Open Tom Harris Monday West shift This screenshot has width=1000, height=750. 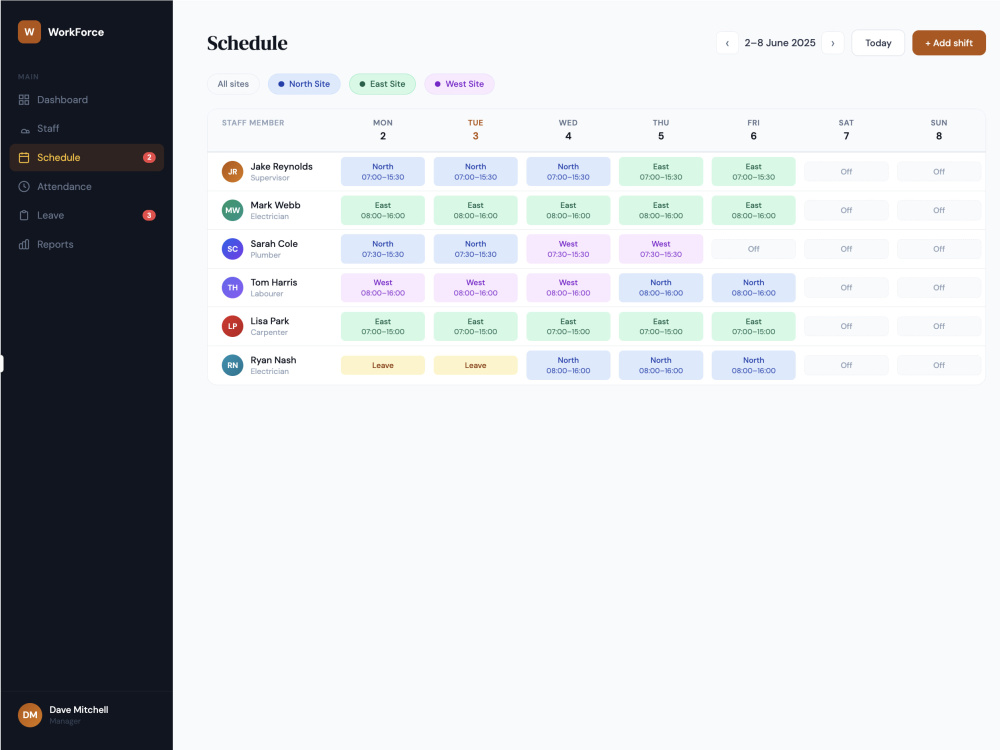click(x=383, y=288)
